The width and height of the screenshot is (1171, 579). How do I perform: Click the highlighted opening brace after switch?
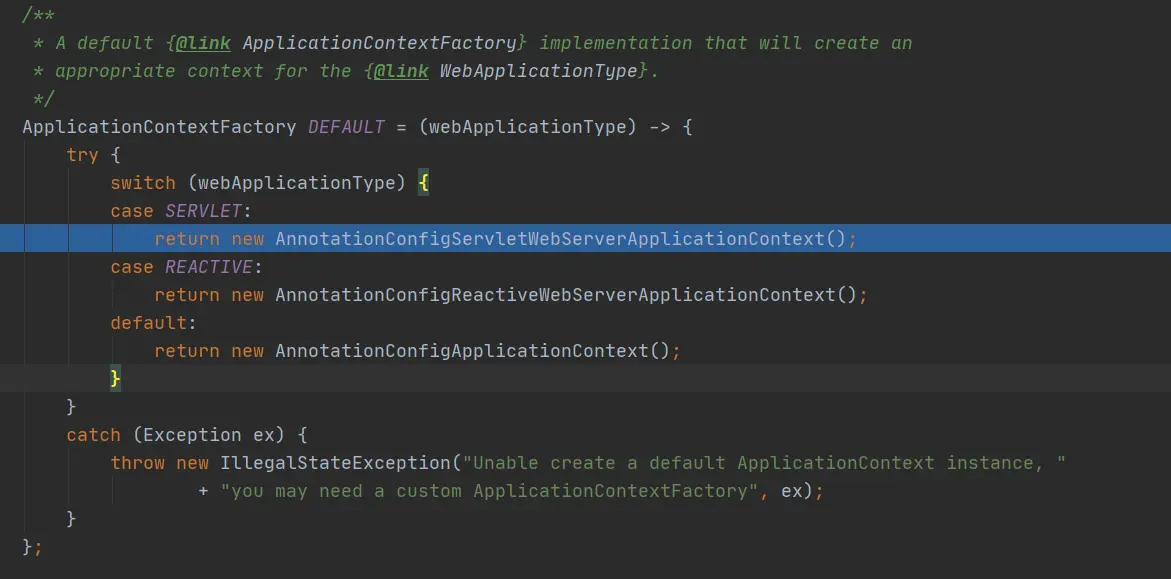tap(423, 183)
